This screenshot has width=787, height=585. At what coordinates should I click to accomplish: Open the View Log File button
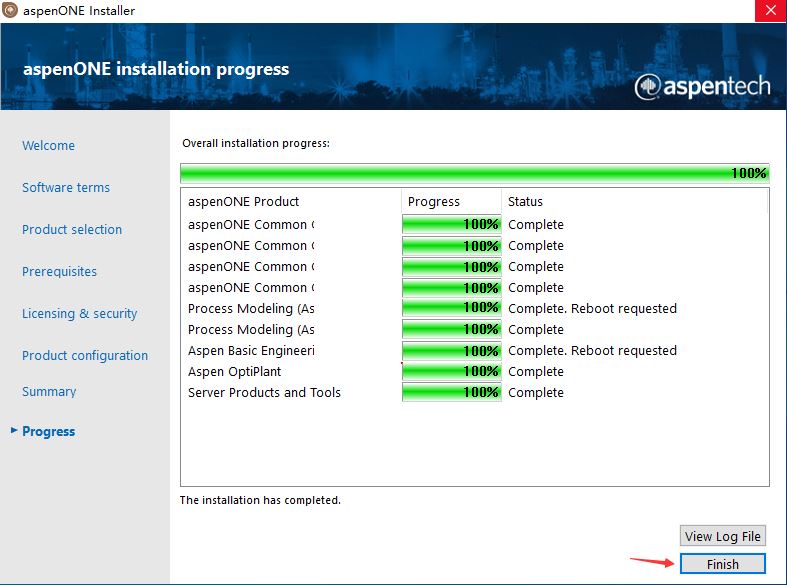click(x=723, y=536)
